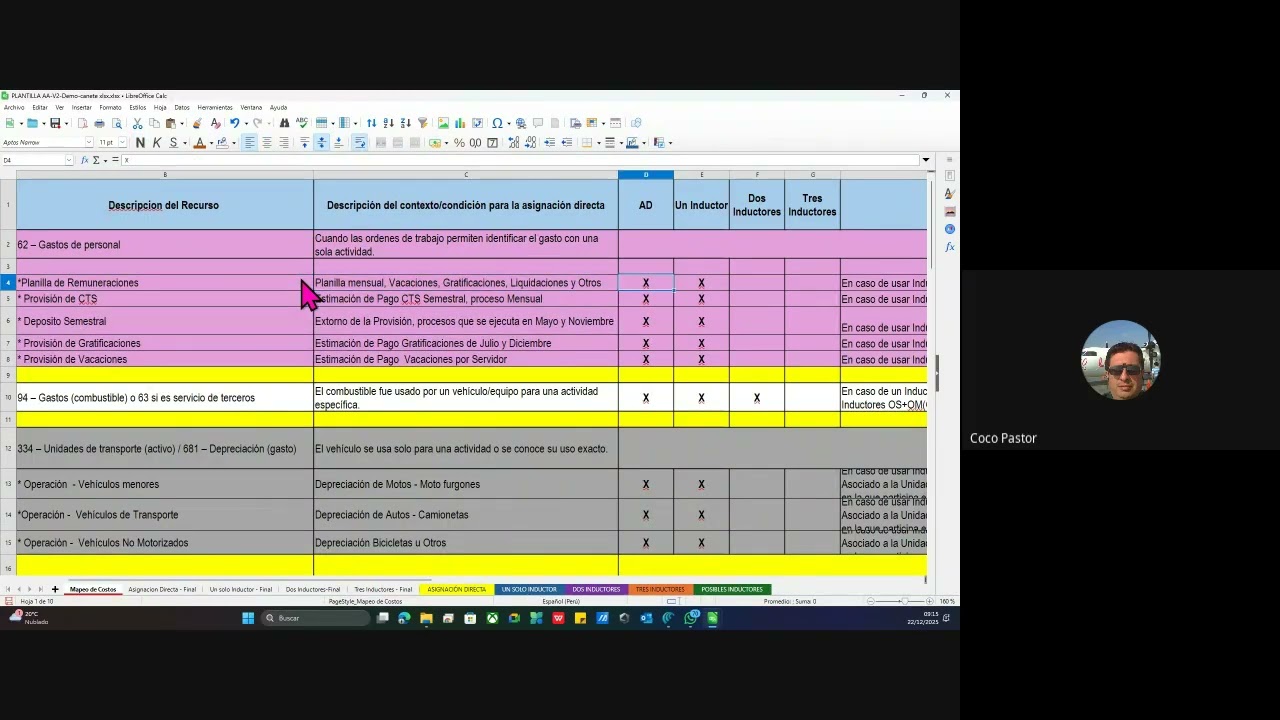Toggle wrap text in cells
The height and width of the screenshot is (720, 1280).
(x=360, y=143)
